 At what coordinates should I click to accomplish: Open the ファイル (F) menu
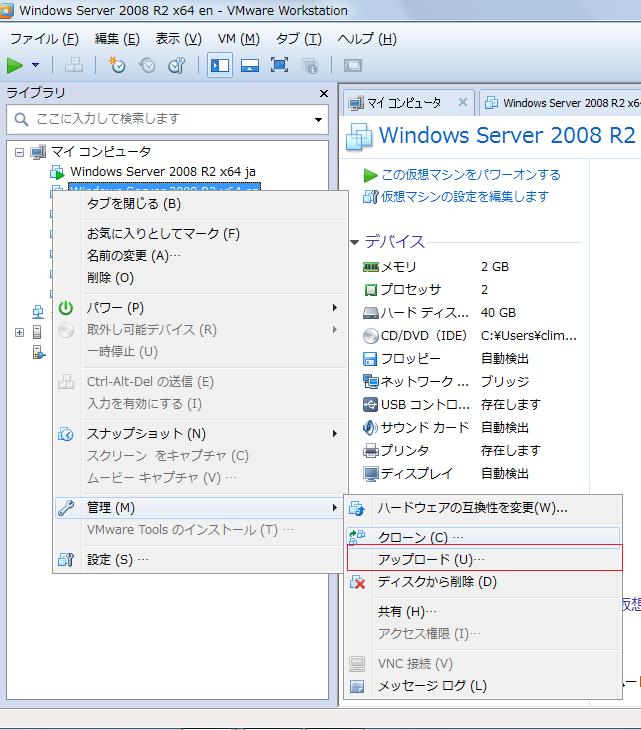pyautogui.click(x=44, y=39)
